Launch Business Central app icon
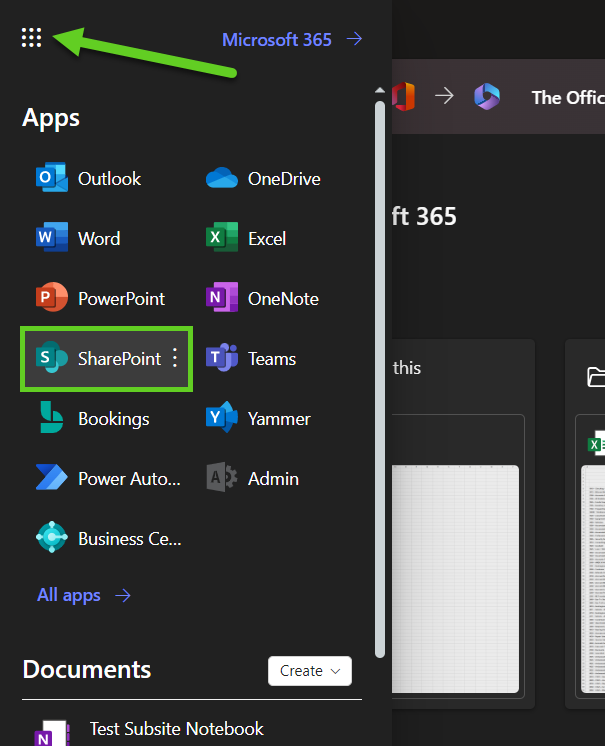This screenshot has height=746, width=605. (x=52, y=537)
